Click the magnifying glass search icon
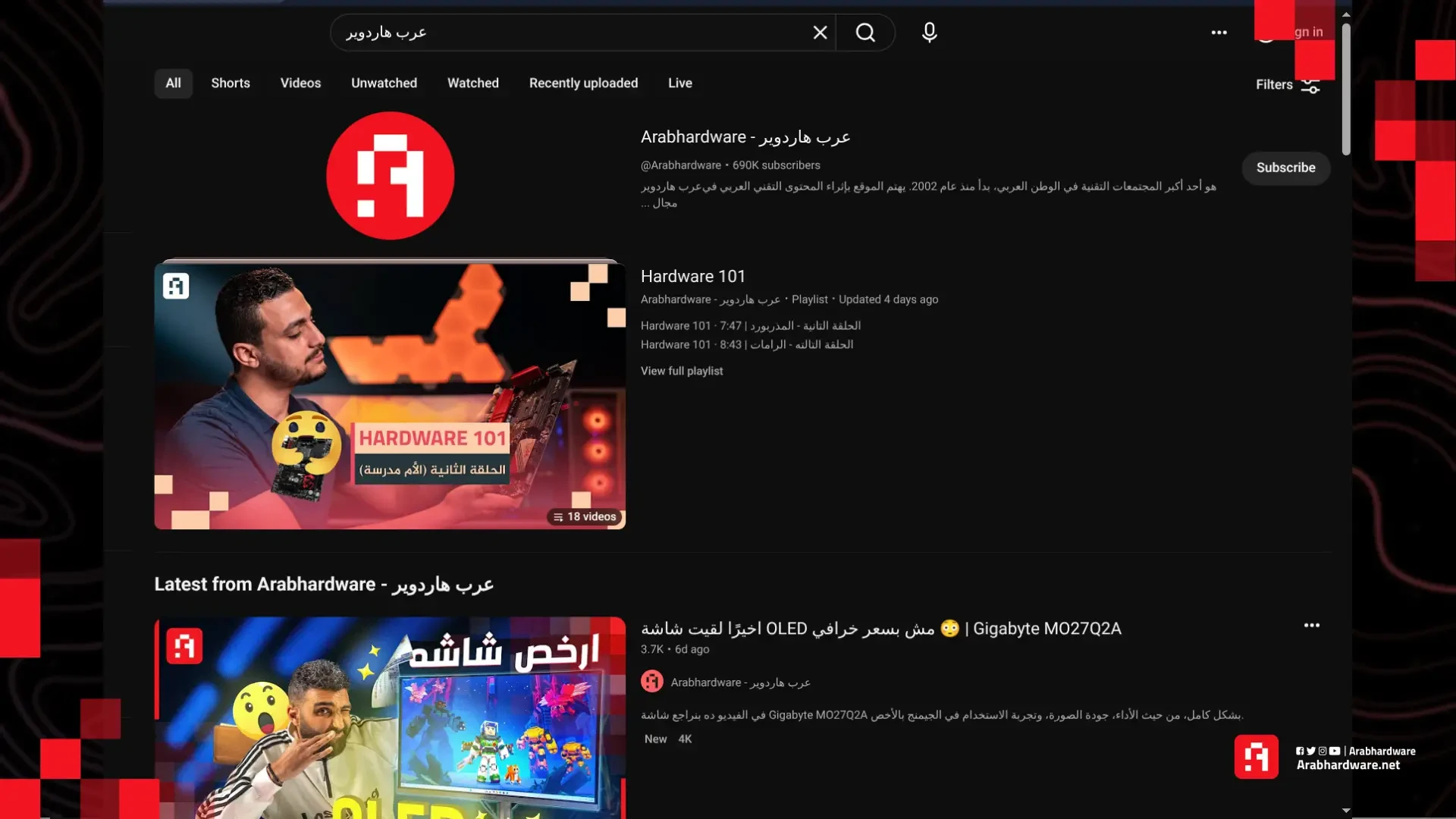 [865, 33]
